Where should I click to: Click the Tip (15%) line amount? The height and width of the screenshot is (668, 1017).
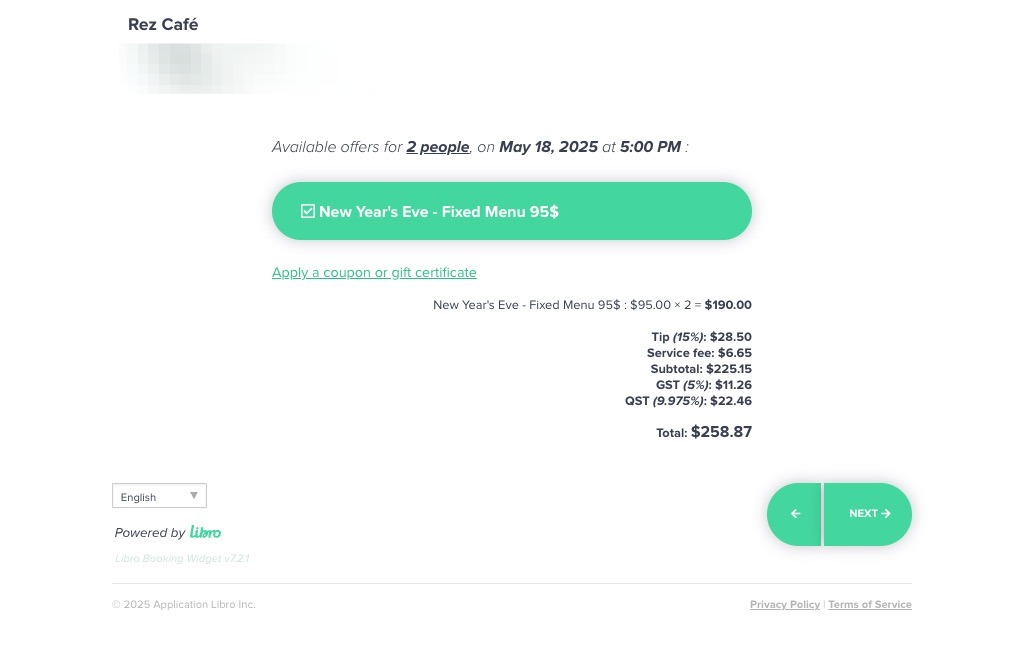coord(730,337)
